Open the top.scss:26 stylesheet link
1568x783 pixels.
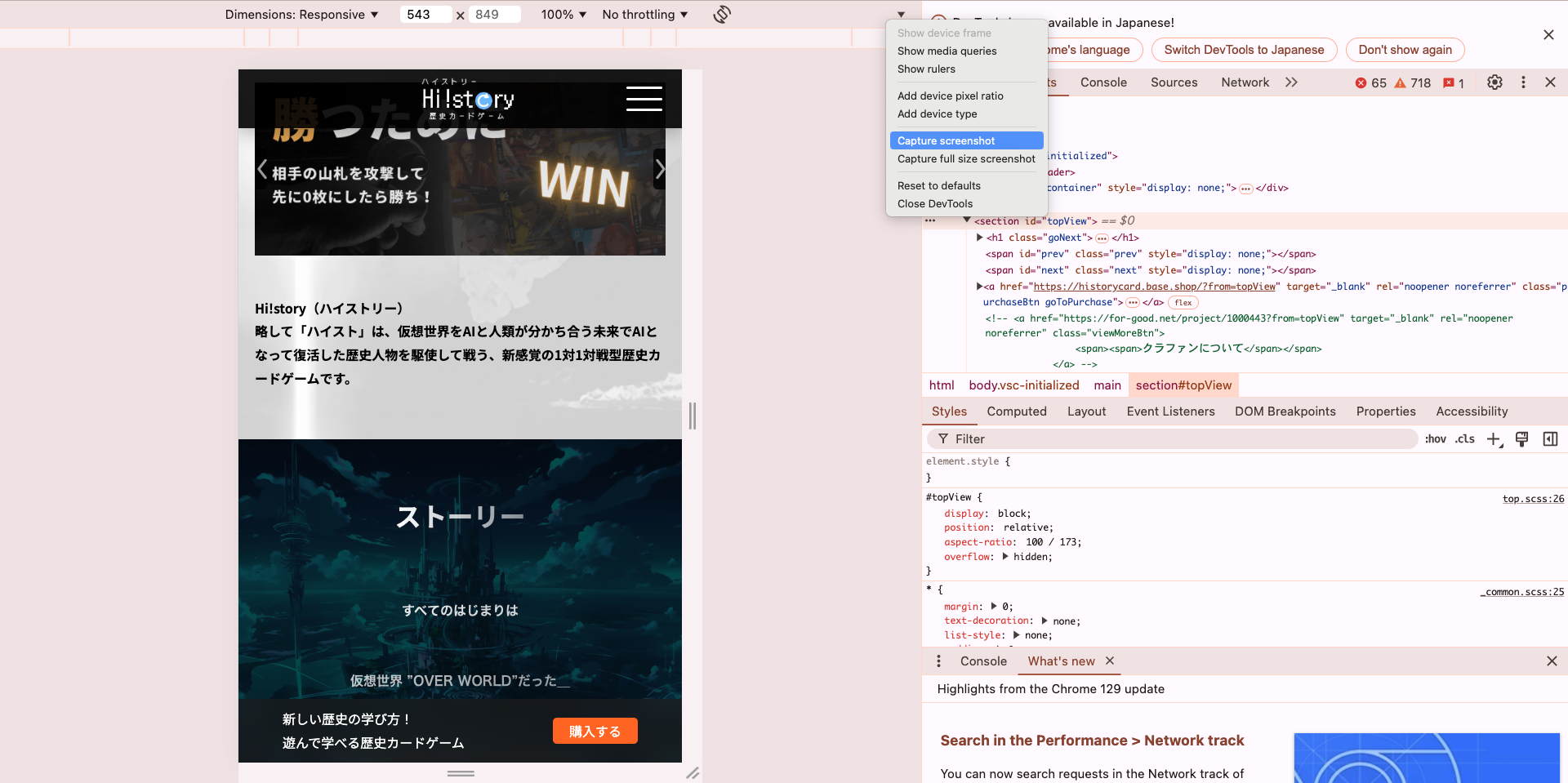(1533, 498)
